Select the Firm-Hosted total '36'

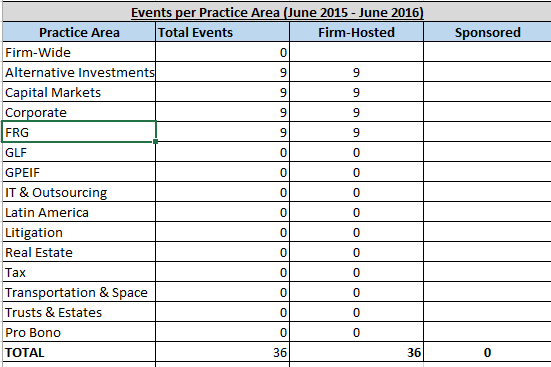(356, 352)
